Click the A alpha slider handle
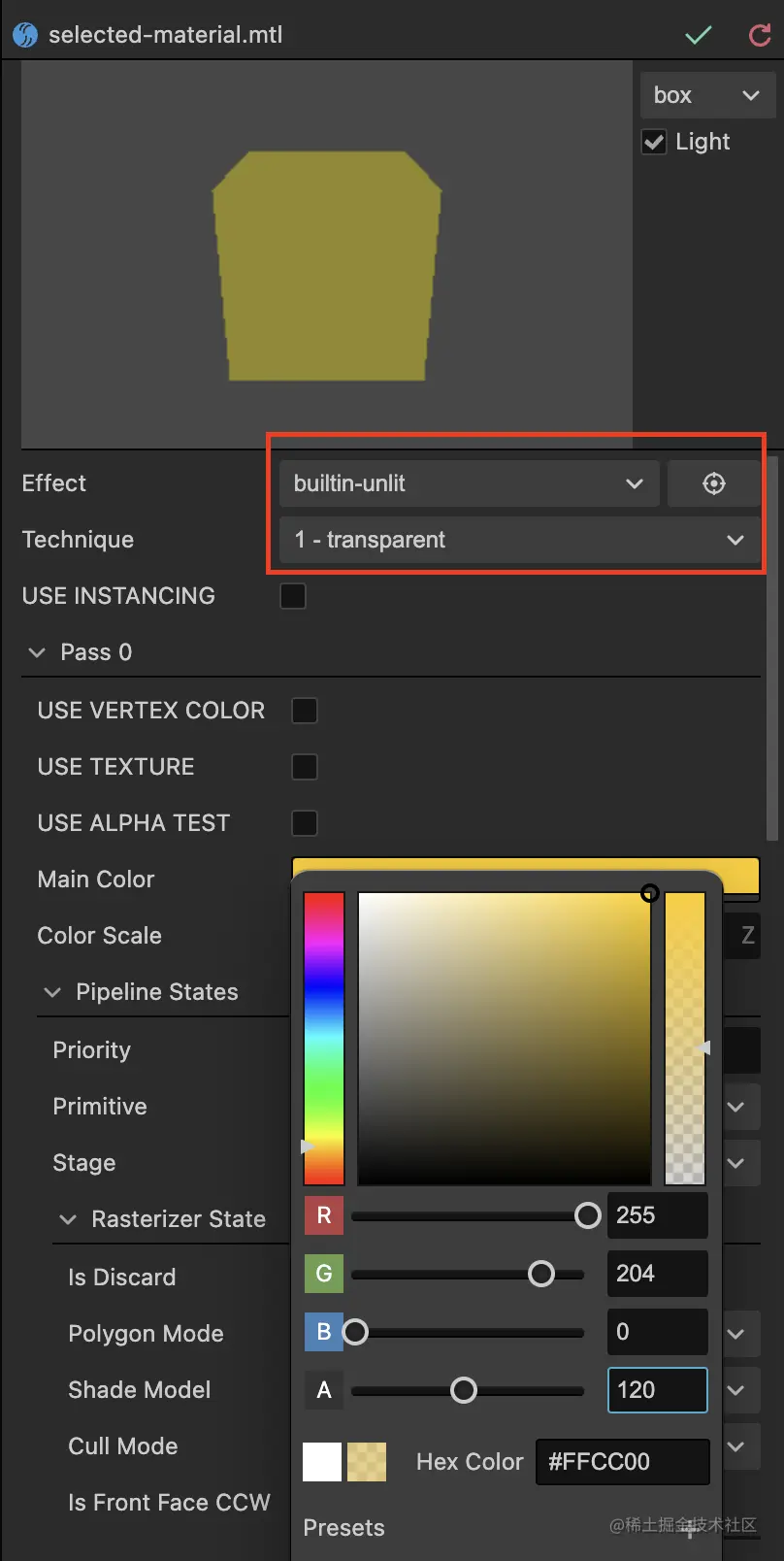The width and height of the screenshot is (784, 1561). click(464, 1390)
